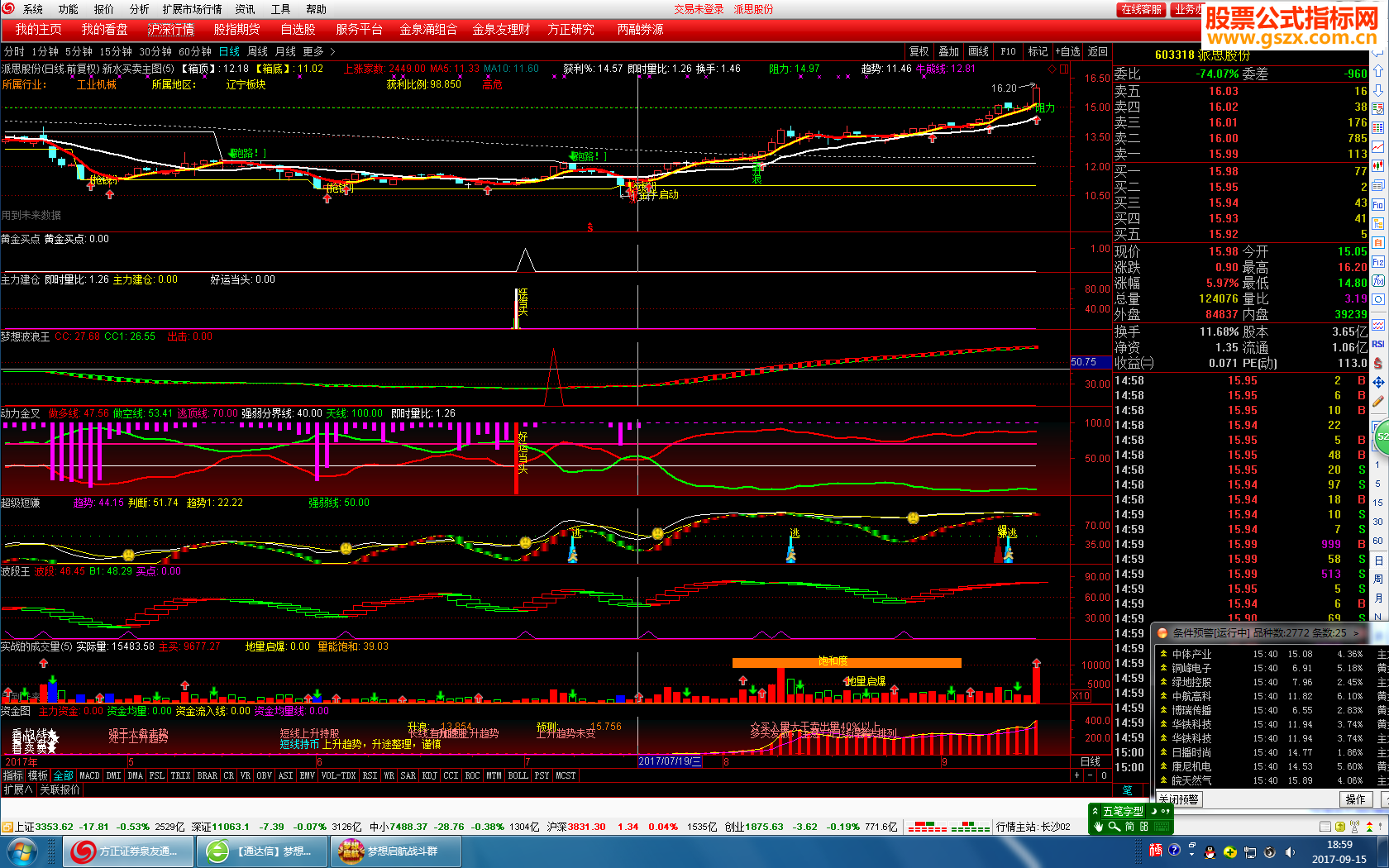Zoom in chart with + button
The width and height of the screenshot is (1389, 868).
coord(1076,775)
